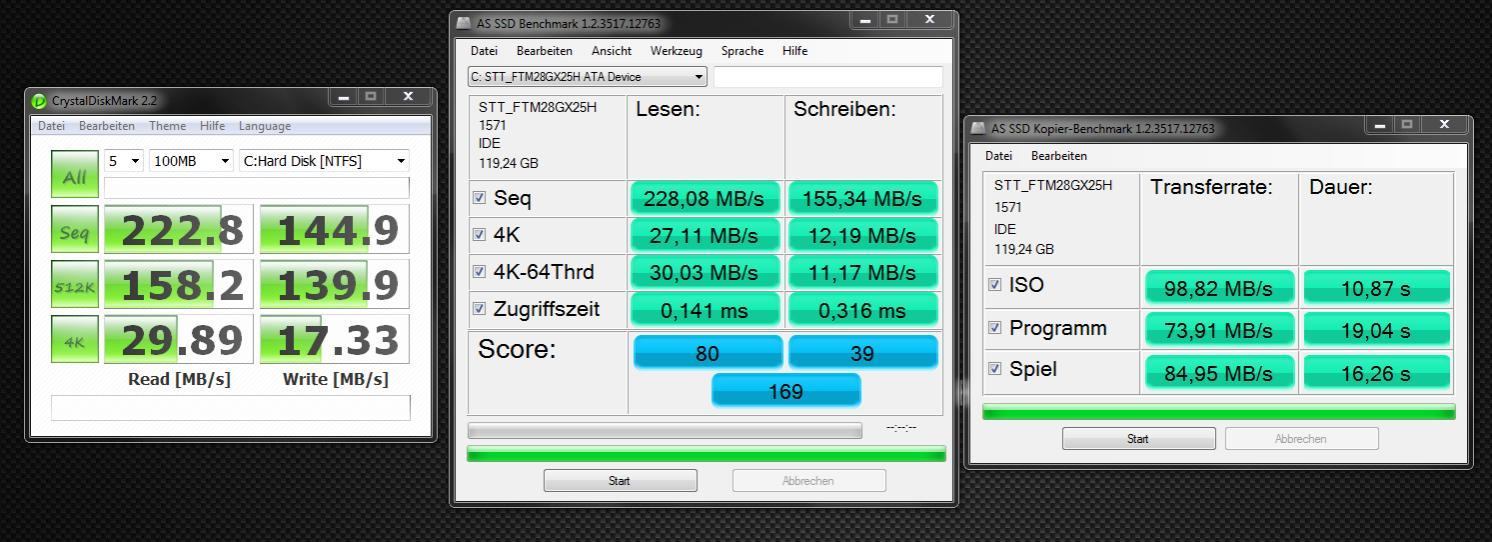Image resolution: width=1492 pixels, height=542 pixels.
Task: Open the Sprache menu in AS SSD Benchmark
Action: pyautogui.click(x=742, y=51)
